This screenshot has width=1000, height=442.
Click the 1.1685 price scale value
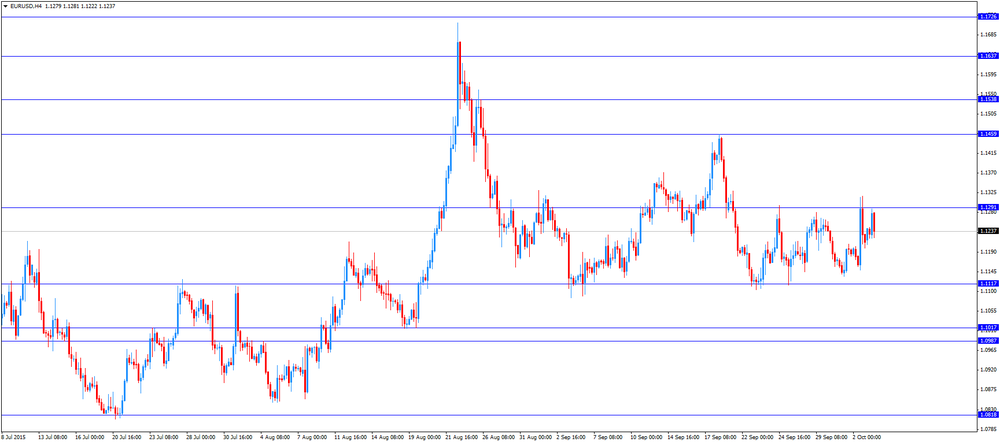click(987, 35)
